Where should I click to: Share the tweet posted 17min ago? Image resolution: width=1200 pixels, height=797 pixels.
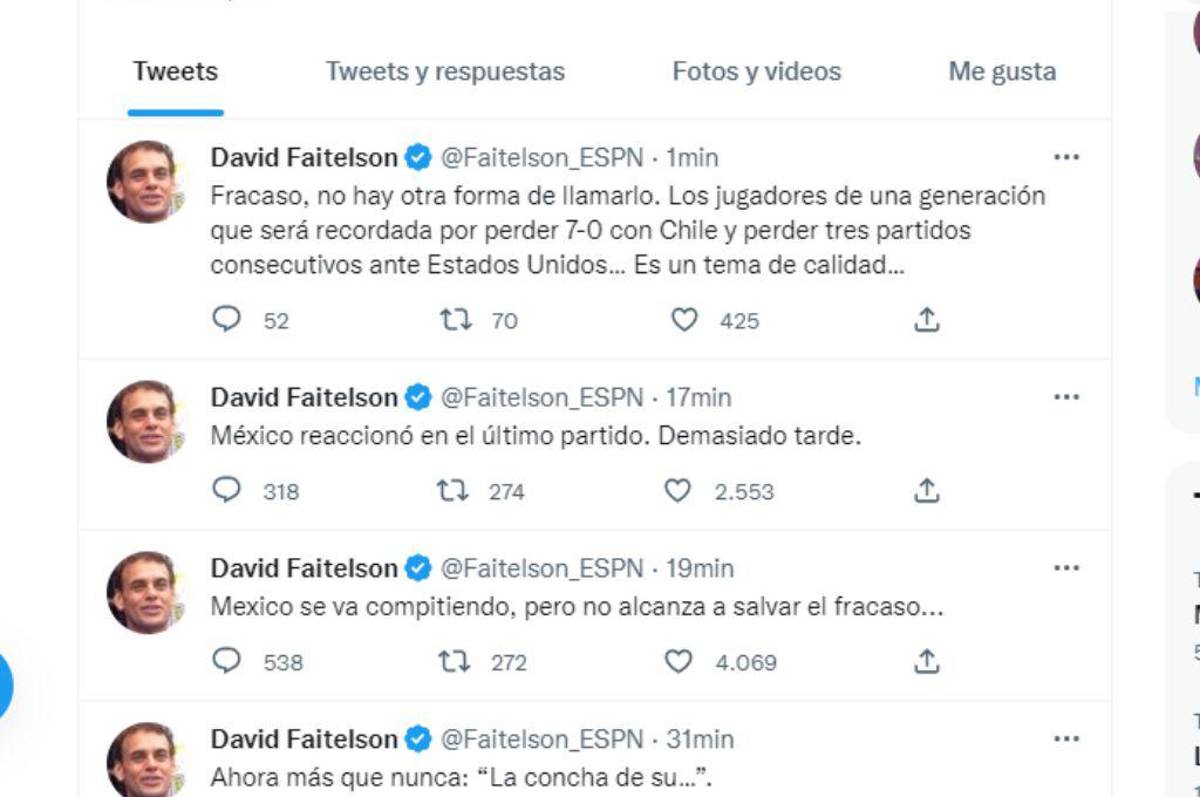click(x=927, y=491)
